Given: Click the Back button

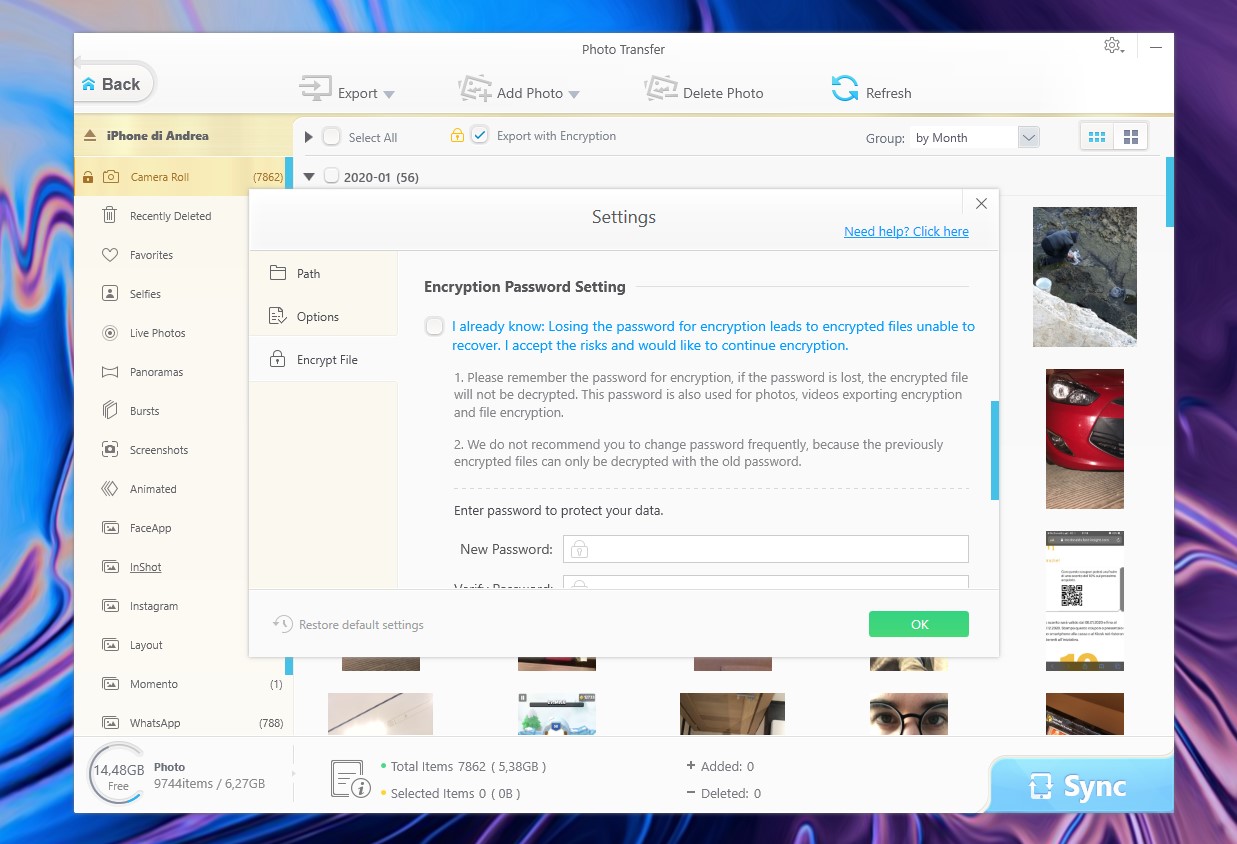Looking at the screenshot, I should [x=111, y=84].
